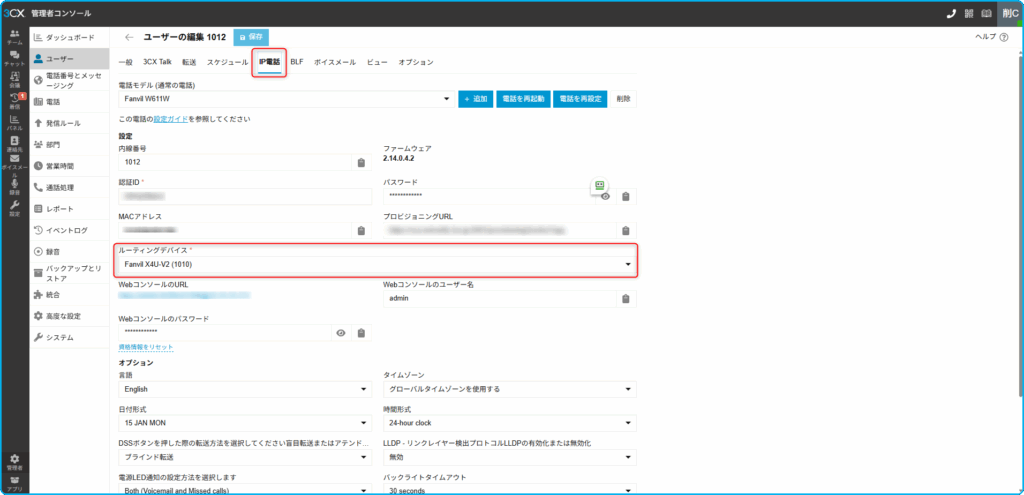Viewport: 1024px width, 495px height.
Task: Open 日付形式 dropdown showing 15 JAN MON
Action: pos(245,423)
